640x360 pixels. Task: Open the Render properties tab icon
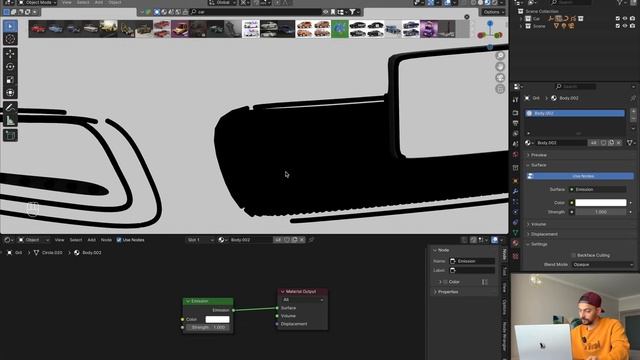pos(516,113)
